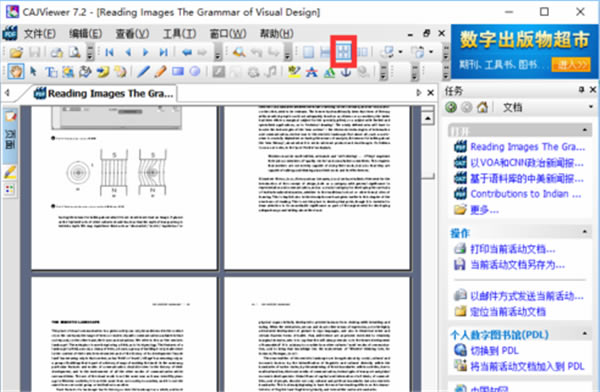Open the 文档 dropdown in task pane
The width and height of the screenshot is (600, 392).
(x=591, y=107)
